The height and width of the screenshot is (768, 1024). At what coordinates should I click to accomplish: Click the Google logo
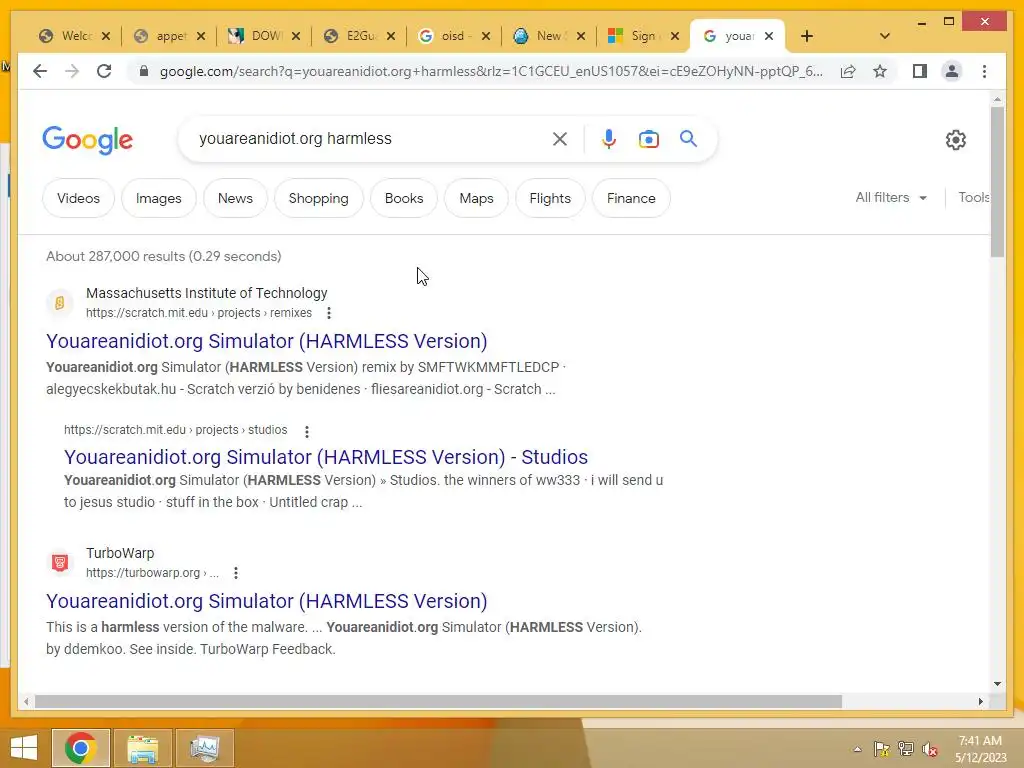pos(88,140)
